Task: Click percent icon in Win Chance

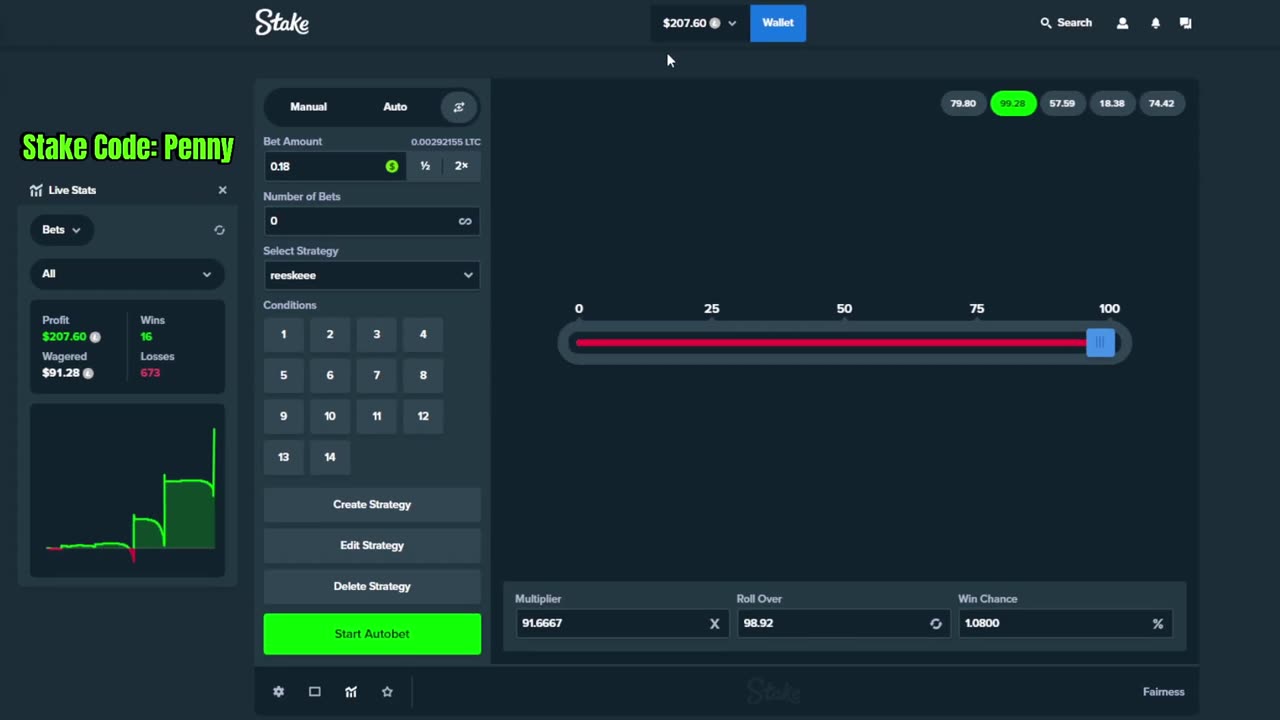Action: click(1157, 623)
